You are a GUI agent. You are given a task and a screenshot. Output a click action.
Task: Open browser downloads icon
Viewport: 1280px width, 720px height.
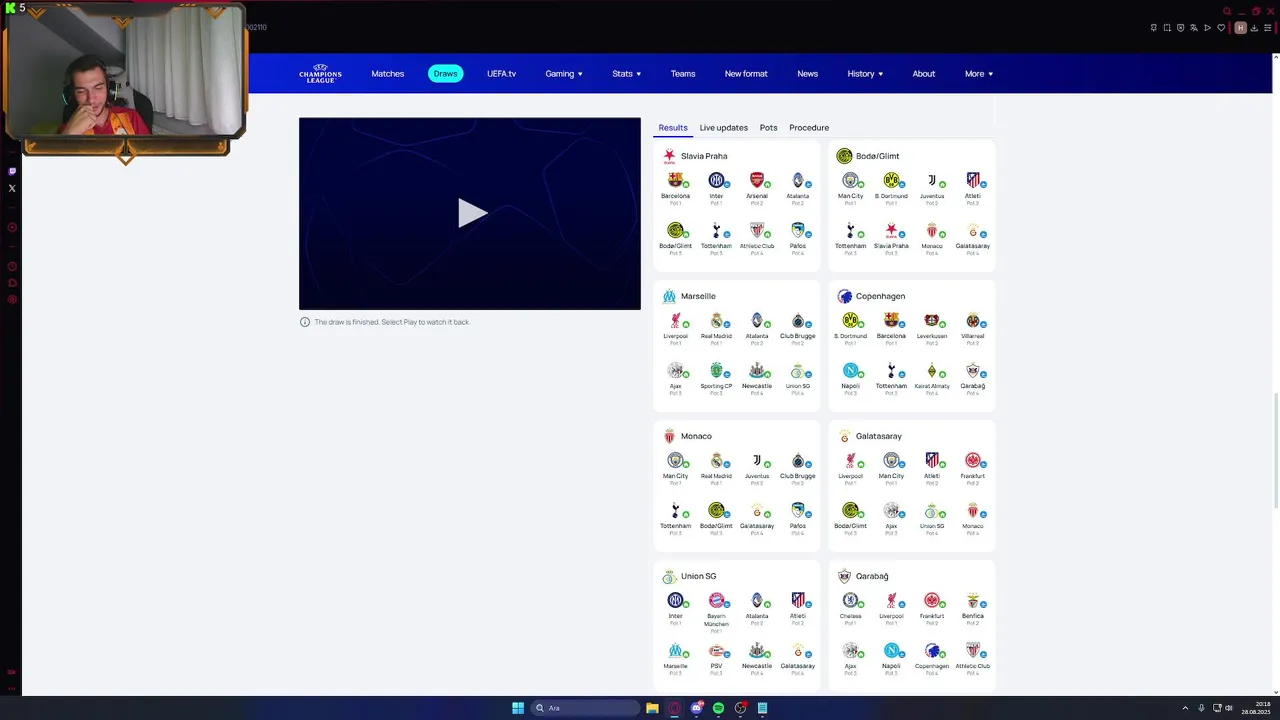click(x=1254, y=28)
